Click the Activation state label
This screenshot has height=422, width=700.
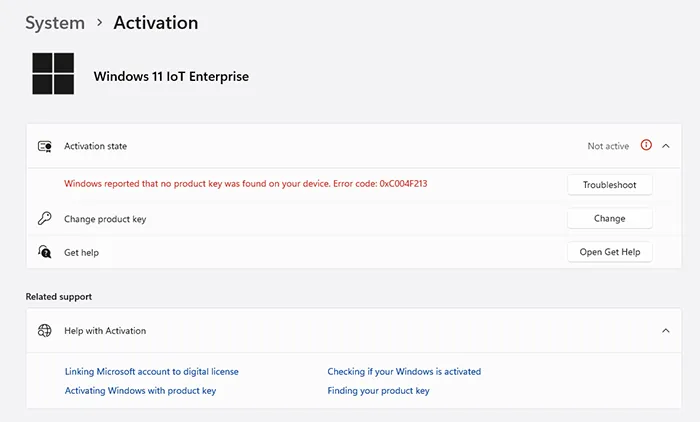pos(96,146)
